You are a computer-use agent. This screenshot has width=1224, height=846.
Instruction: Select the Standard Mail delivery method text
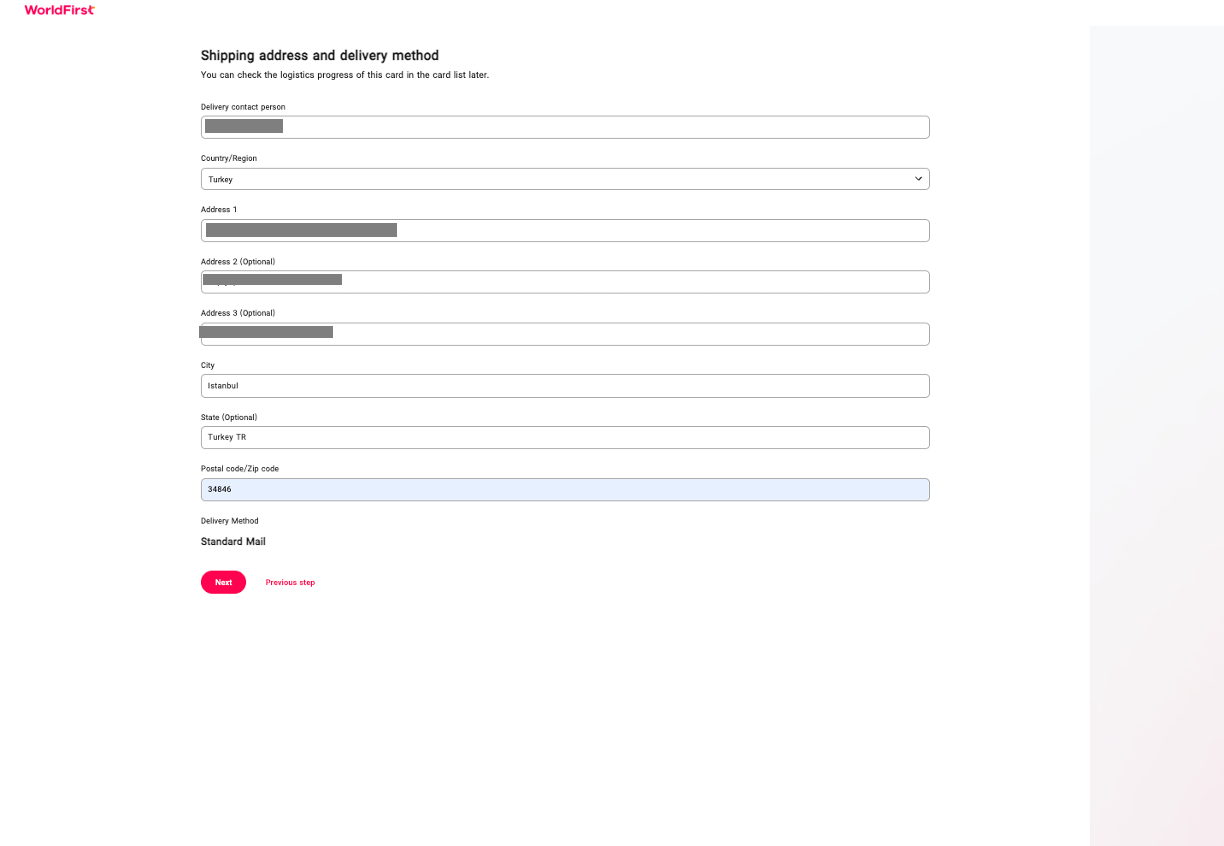click(233, 542)
